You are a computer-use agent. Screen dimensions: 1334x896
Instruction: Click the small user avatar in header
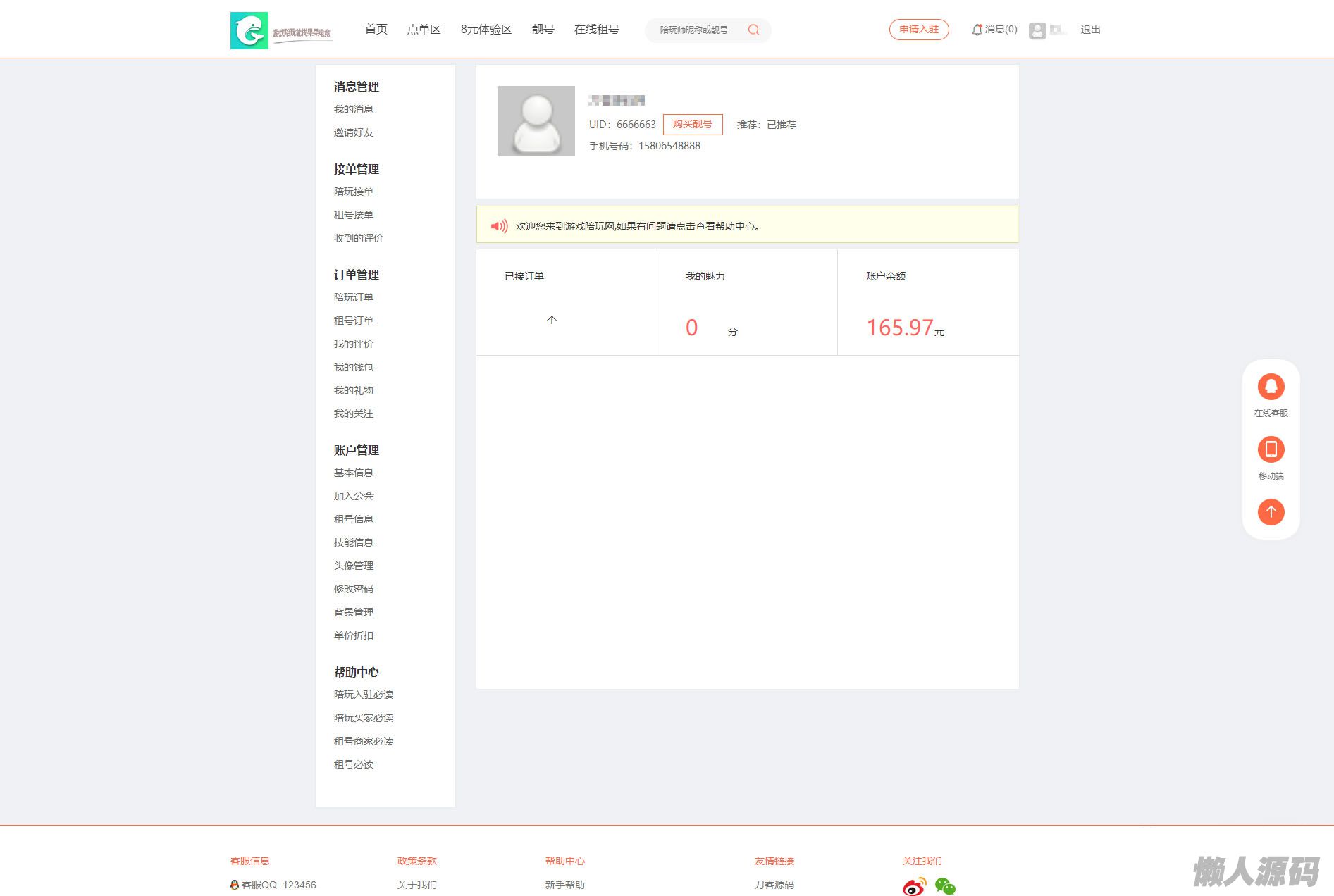click(1037, 30)
